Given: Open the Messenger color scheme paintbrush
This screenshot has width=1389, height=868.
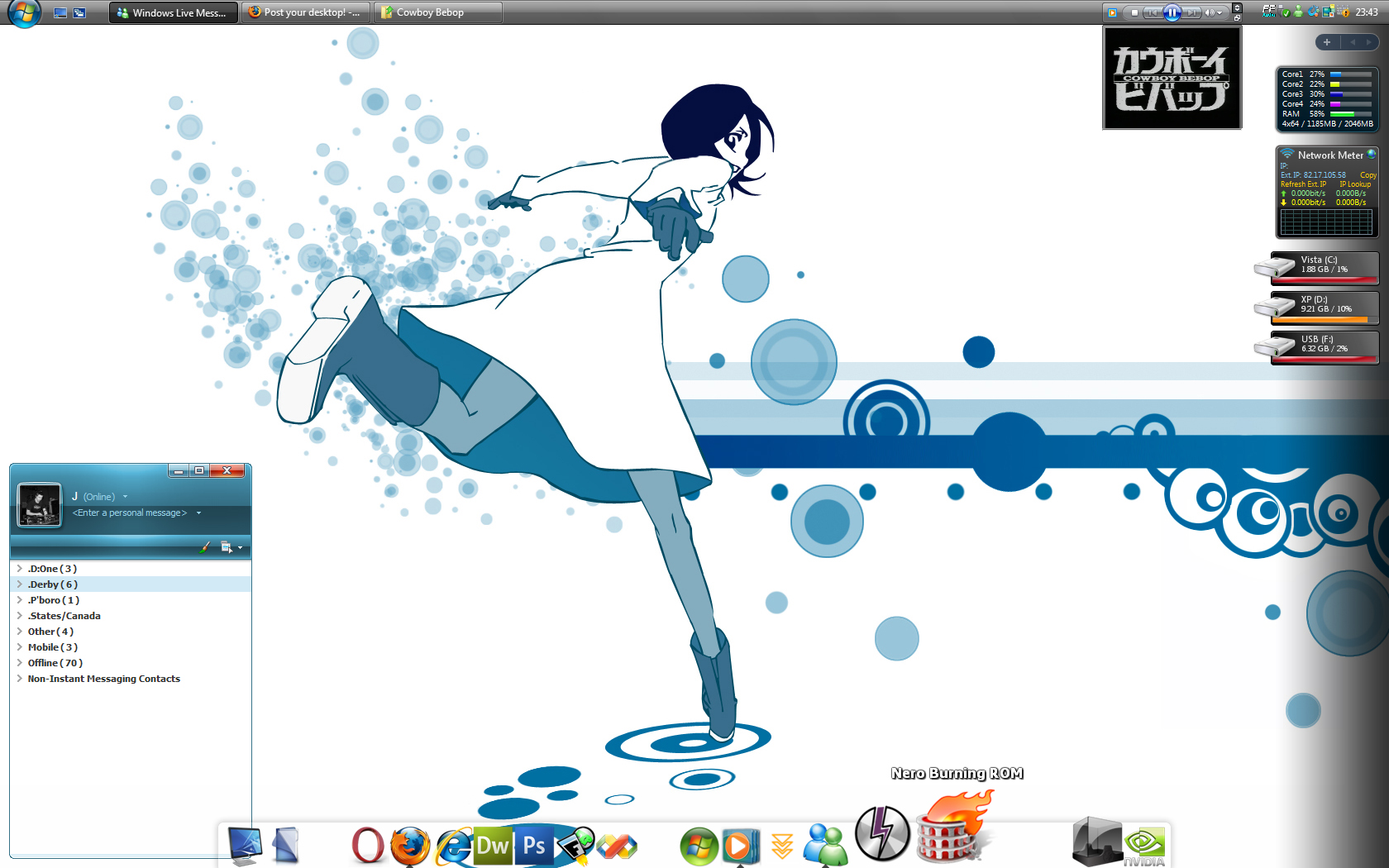Looking at the screenshot, I should pyautogui.click(x=205, y=547).
